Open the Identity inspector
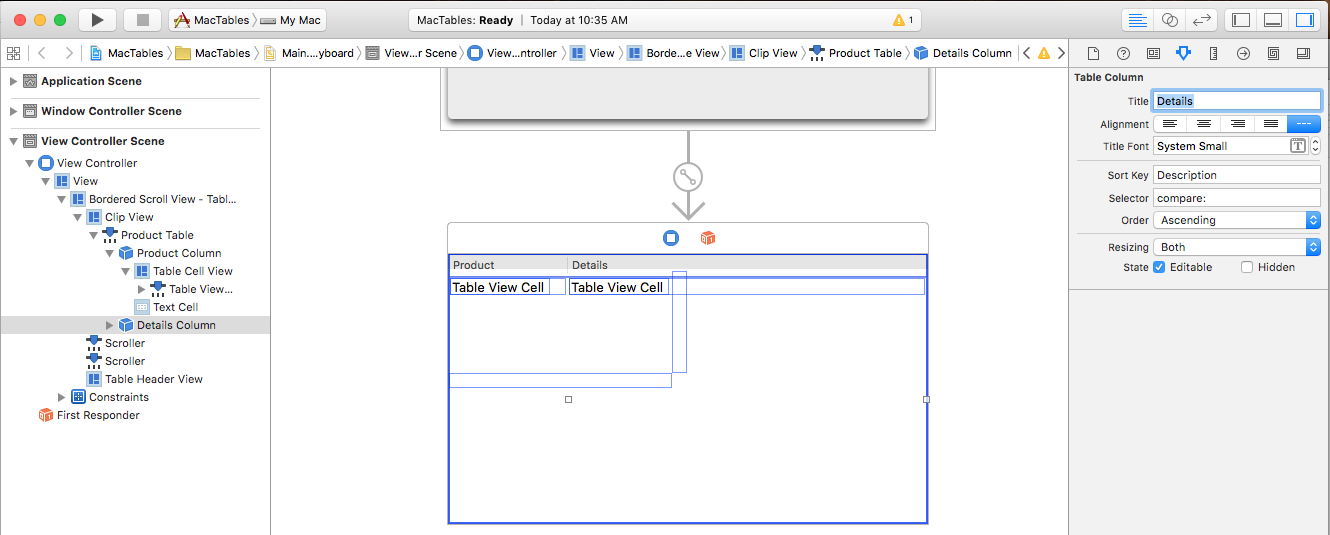This screenshot has width=1330, height=535. [1153, 53]
